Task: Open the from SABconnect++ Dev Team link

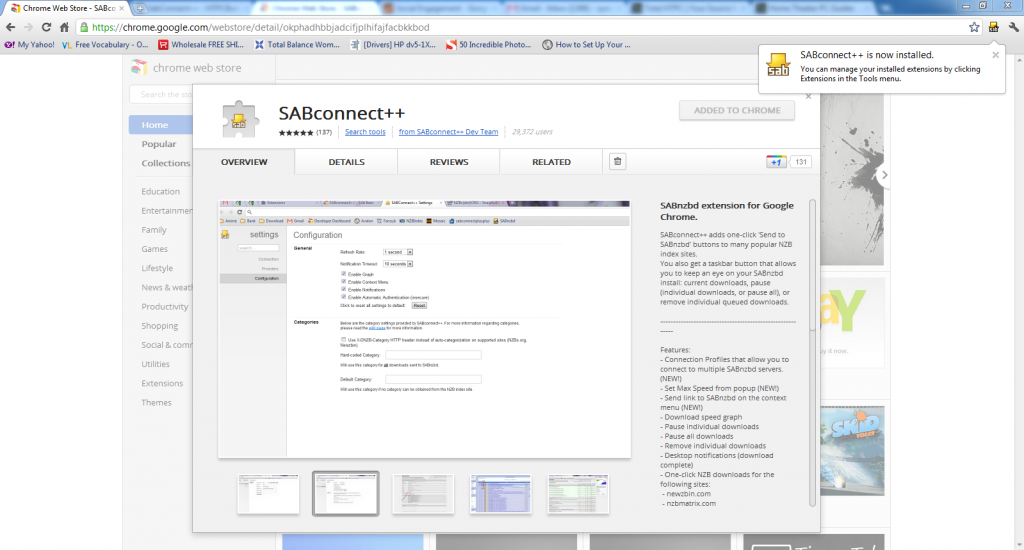Action: pyautogui.click(x=448, y=132)
